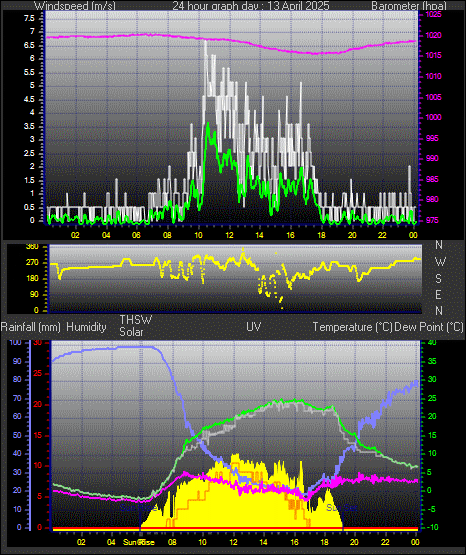Viewport: 466px width, 555px height.
Task: Click the "Sun Rise" marker inside temperature chart
Action: coord(138,508)
